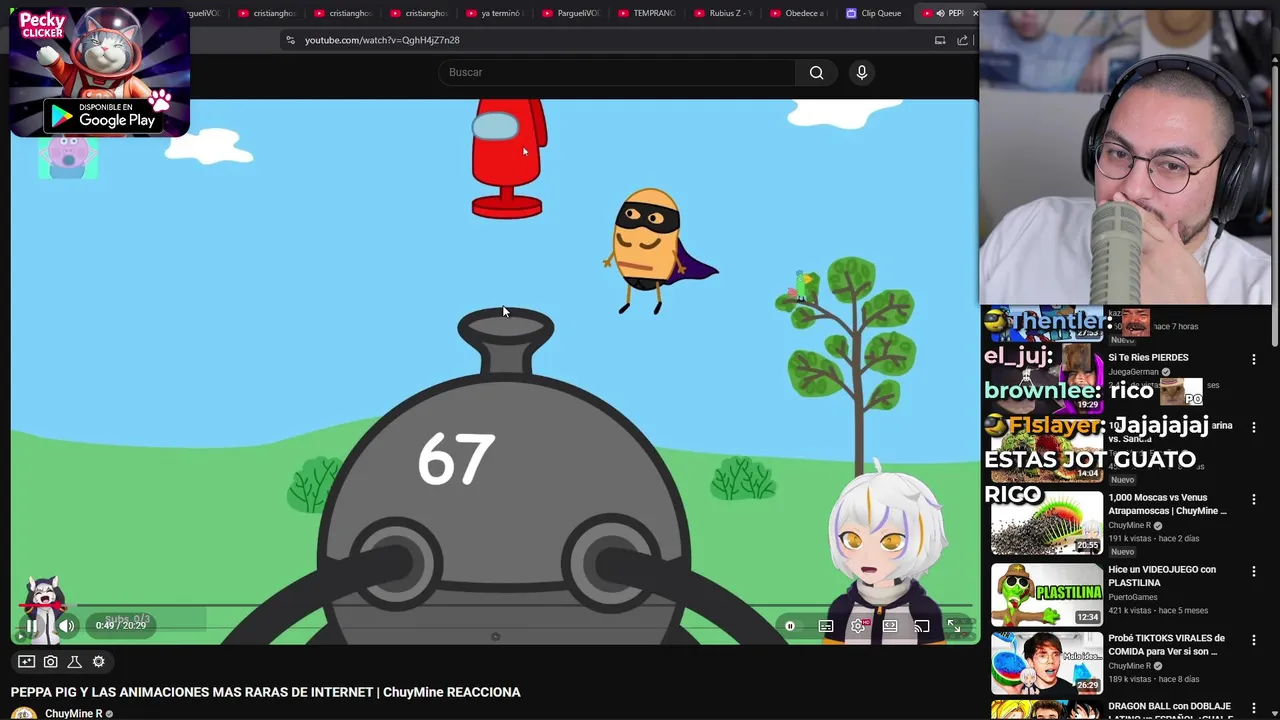
Task: Click the ChuyMine R channel avatar below the title
Action: [x=24, y=713]
